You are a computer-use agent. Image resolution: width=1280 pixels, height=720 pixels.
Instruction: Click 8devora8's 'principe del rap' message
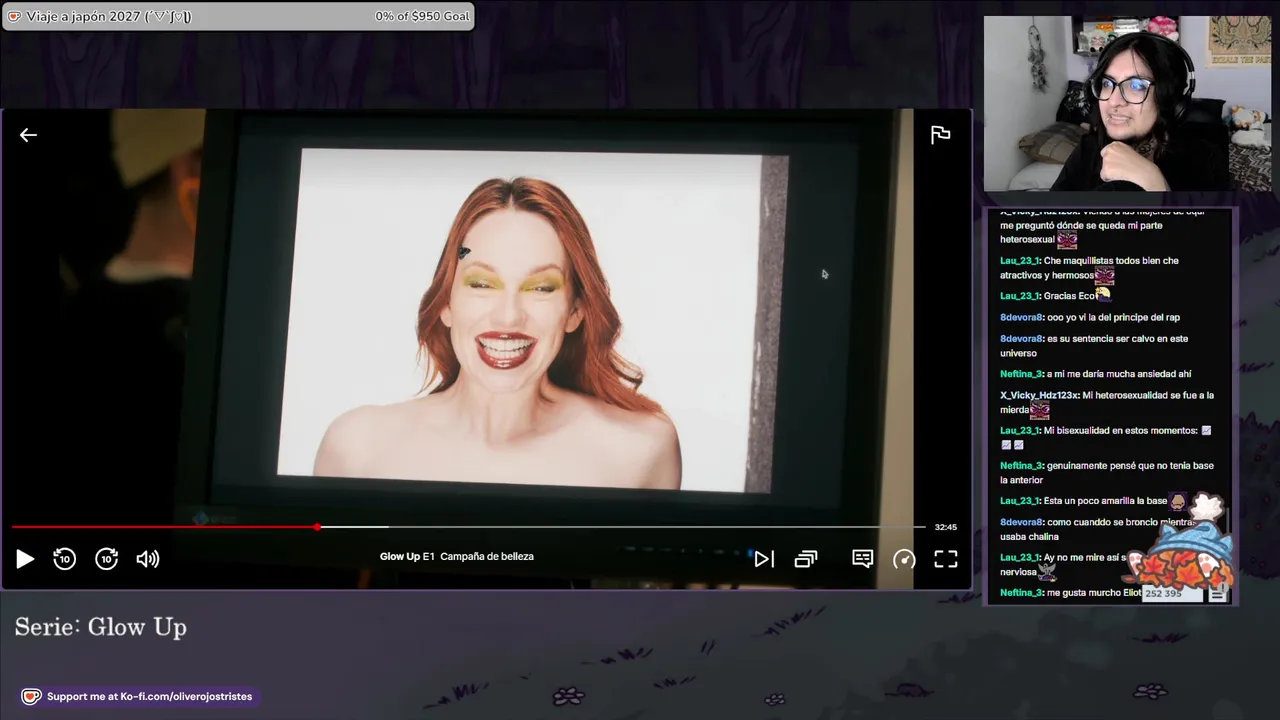[x=1090, y=317]
